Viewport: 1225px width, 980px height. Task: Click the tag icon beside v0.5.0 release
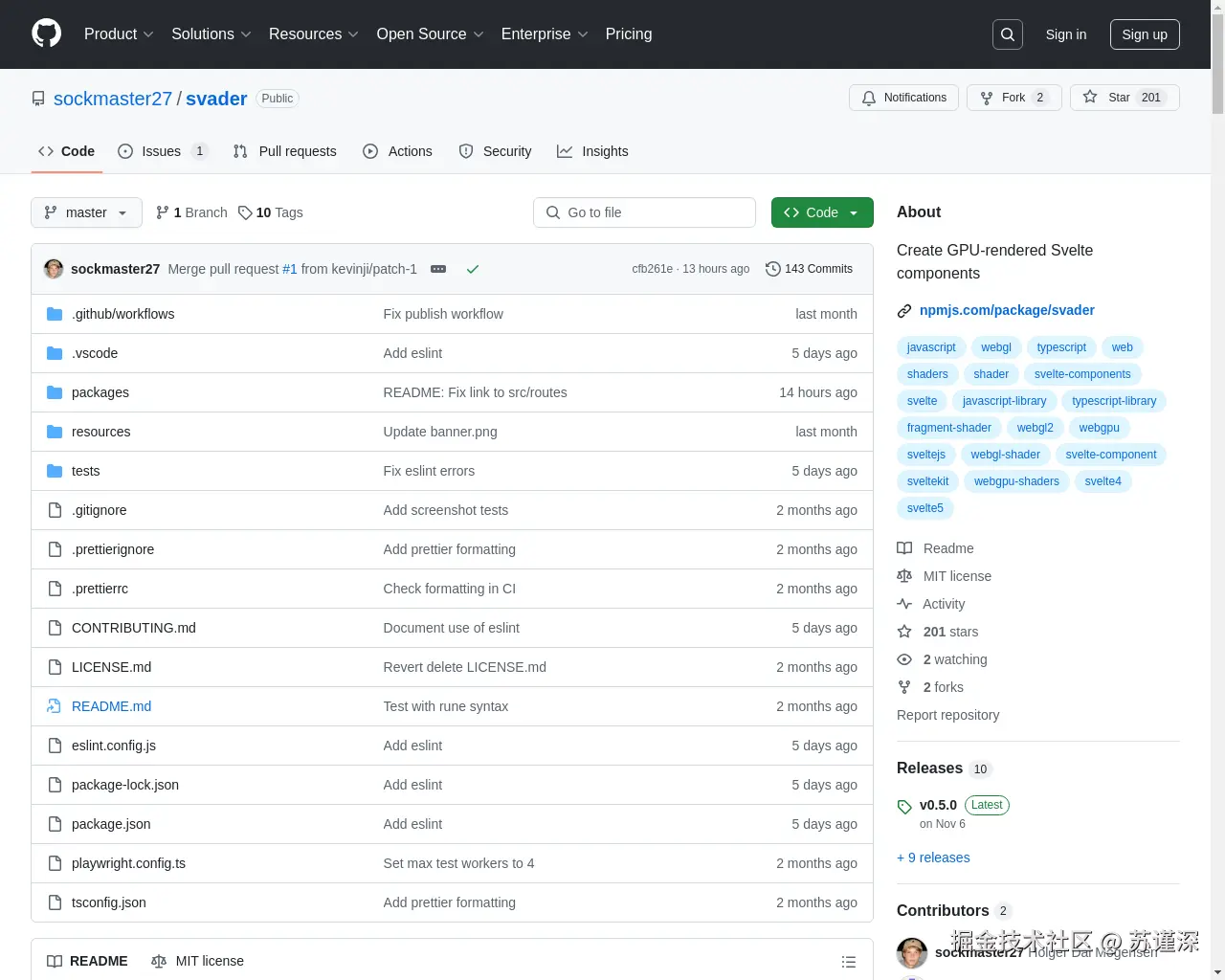click(904, 807)
